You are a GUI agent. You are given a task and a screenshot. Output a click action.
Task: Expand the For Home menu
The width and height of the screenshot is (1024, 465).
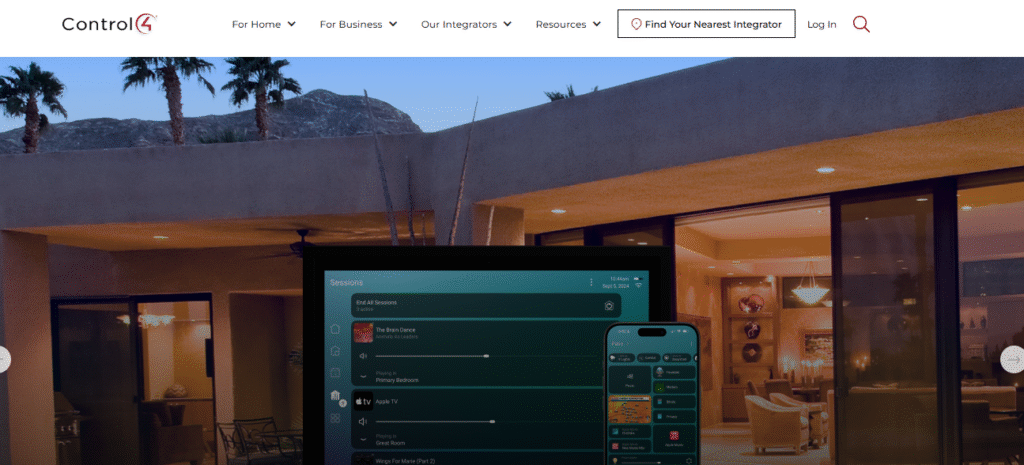tap(264, 24)
